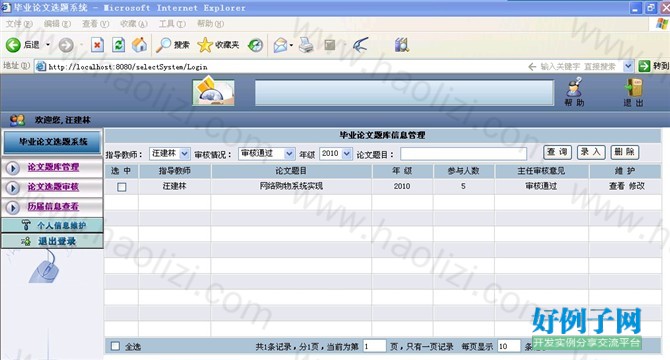Toggle the 全选 select-all checkbox
Image resolution: width=670 pixels, height=360 pixels.
[x=115, y=346]
